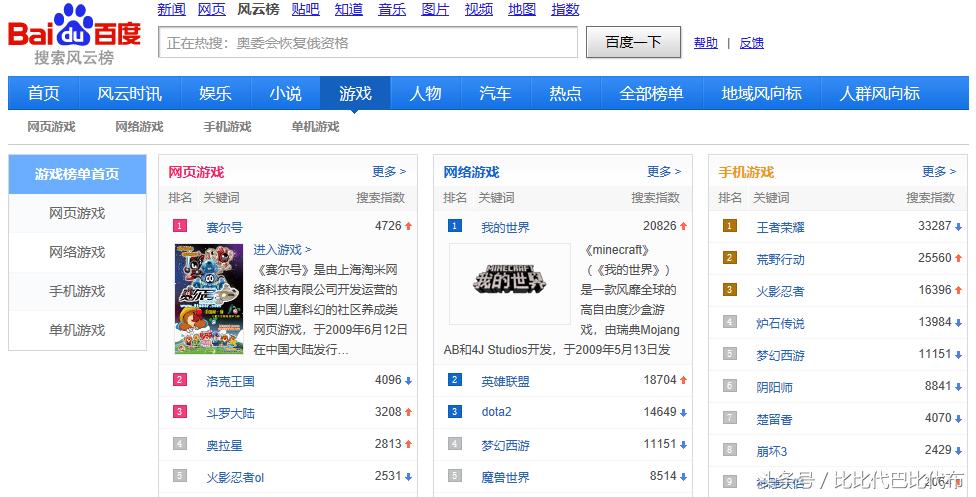Click rank 3 badge beside dota2
The height and width of the screenshot is (497, 976).
(x=454, y=412)
